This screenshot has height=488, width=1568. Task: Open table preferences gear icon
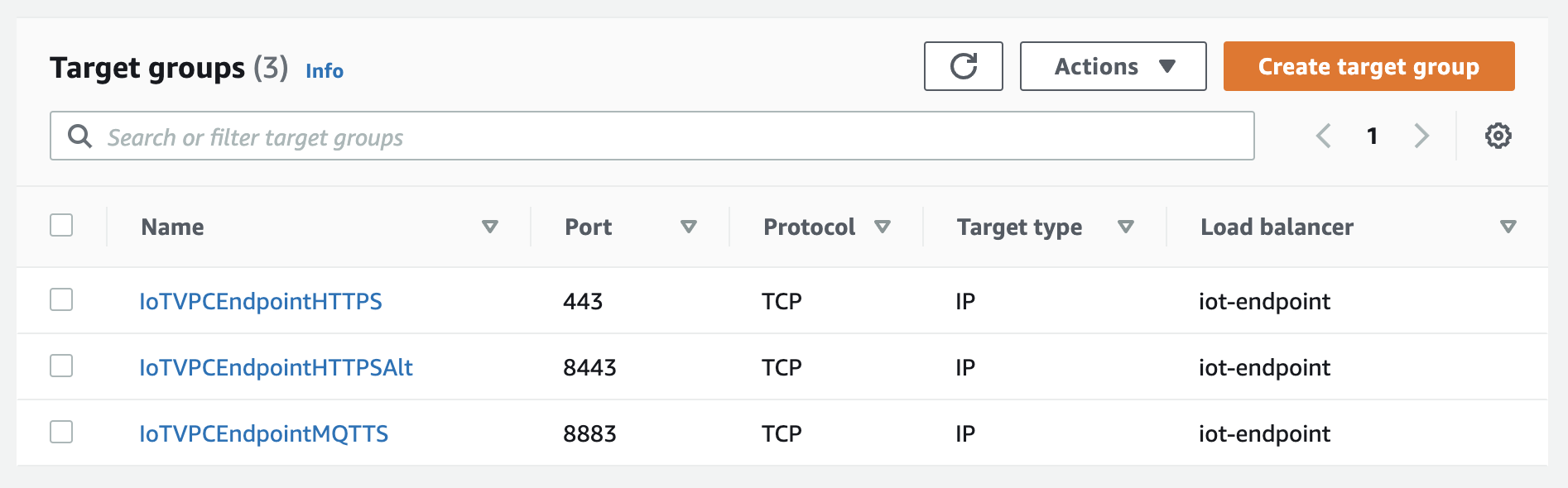pos(1498,136)
